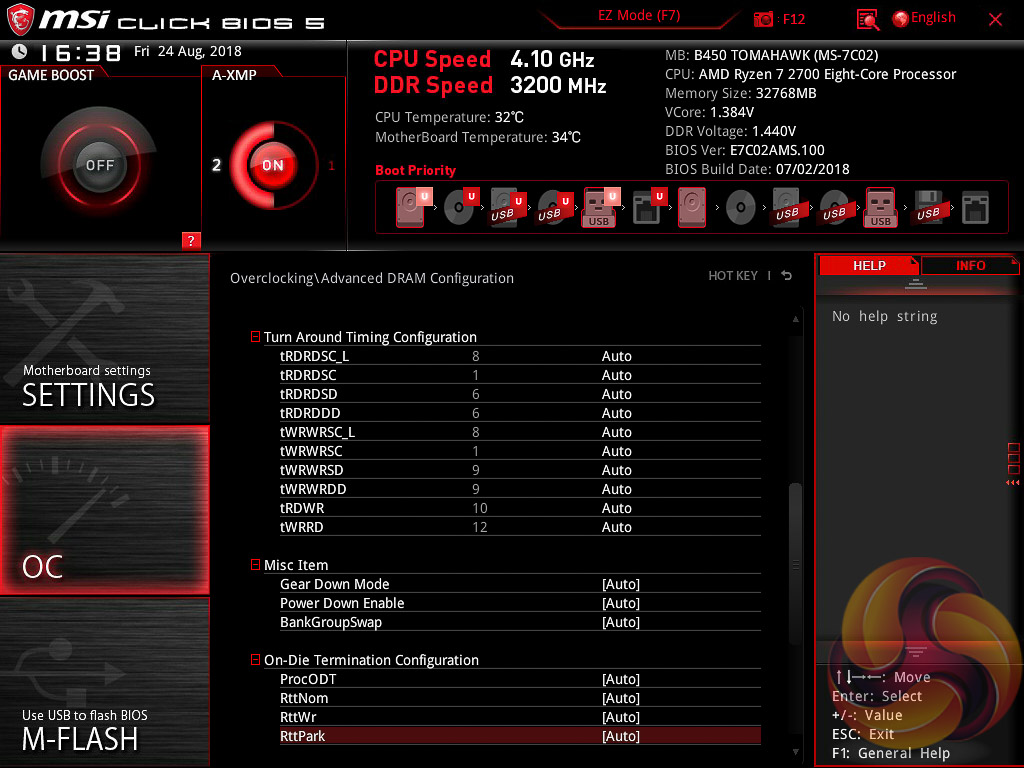1024x768 pixels.
Task: Open the BIOS search magnifier icon
Action: pos(867,20)
